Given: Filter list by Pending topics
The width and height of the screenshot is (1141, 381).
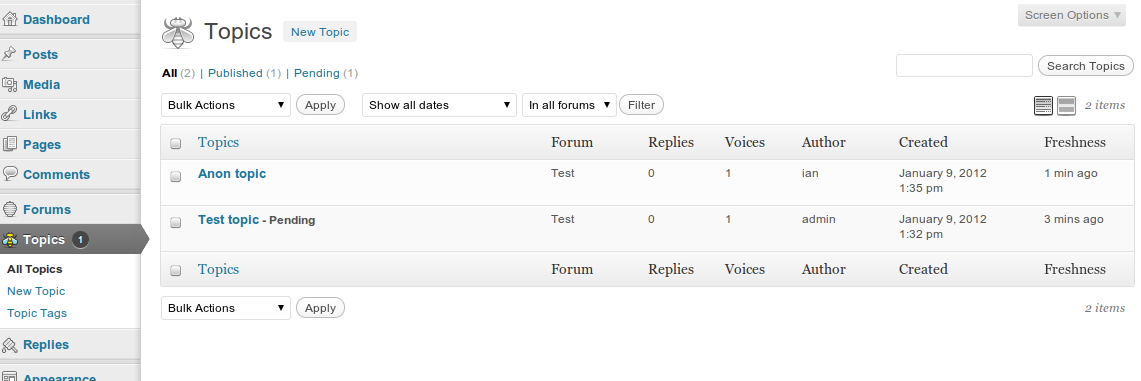Looking at the screenshot, I should point(317,73).
